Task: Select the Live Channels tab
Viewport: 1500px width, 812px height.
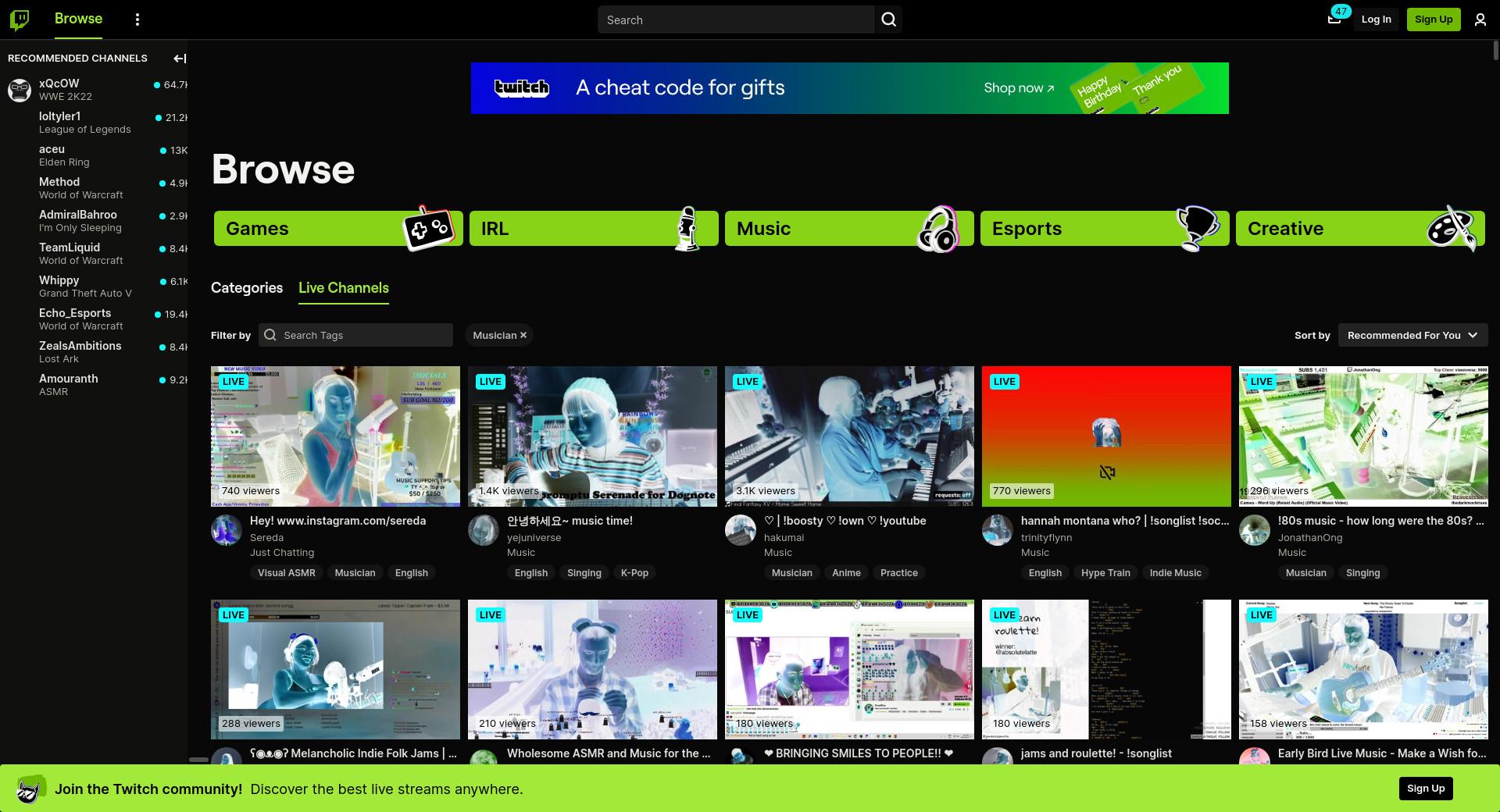Action: coord(344,287)
